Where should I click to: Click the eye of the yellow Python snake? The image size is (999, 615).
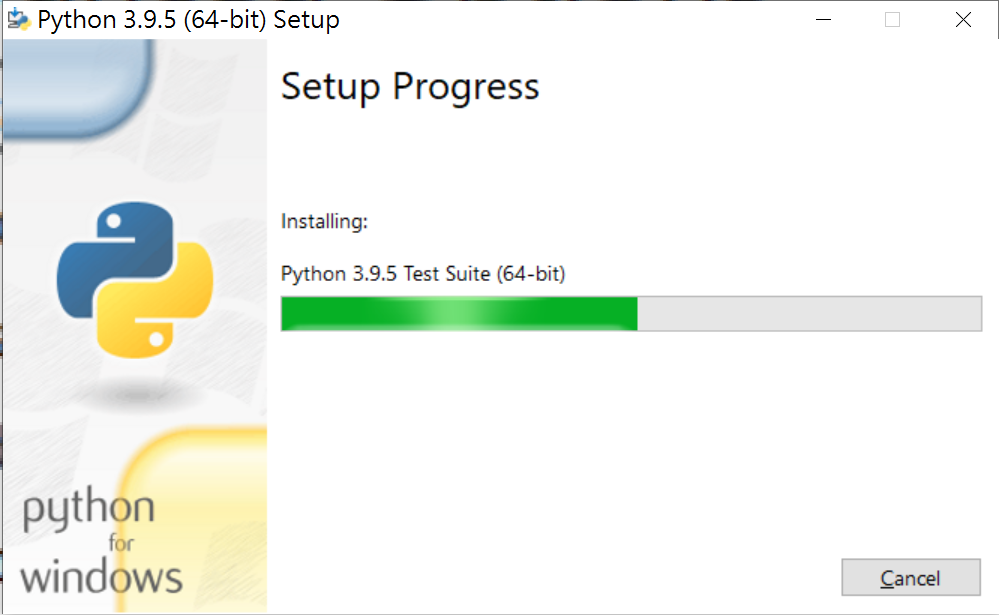(x=156, y=340)
